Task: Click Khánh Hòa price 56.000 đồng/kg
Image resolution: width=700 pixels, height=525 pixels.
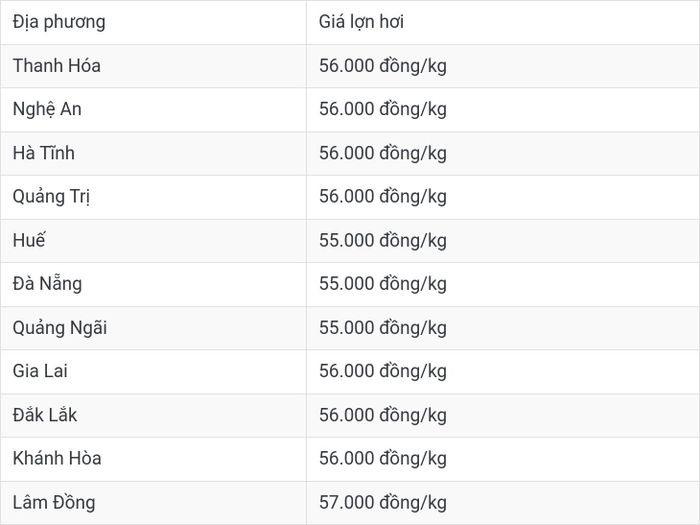Action: coord(383,459)
